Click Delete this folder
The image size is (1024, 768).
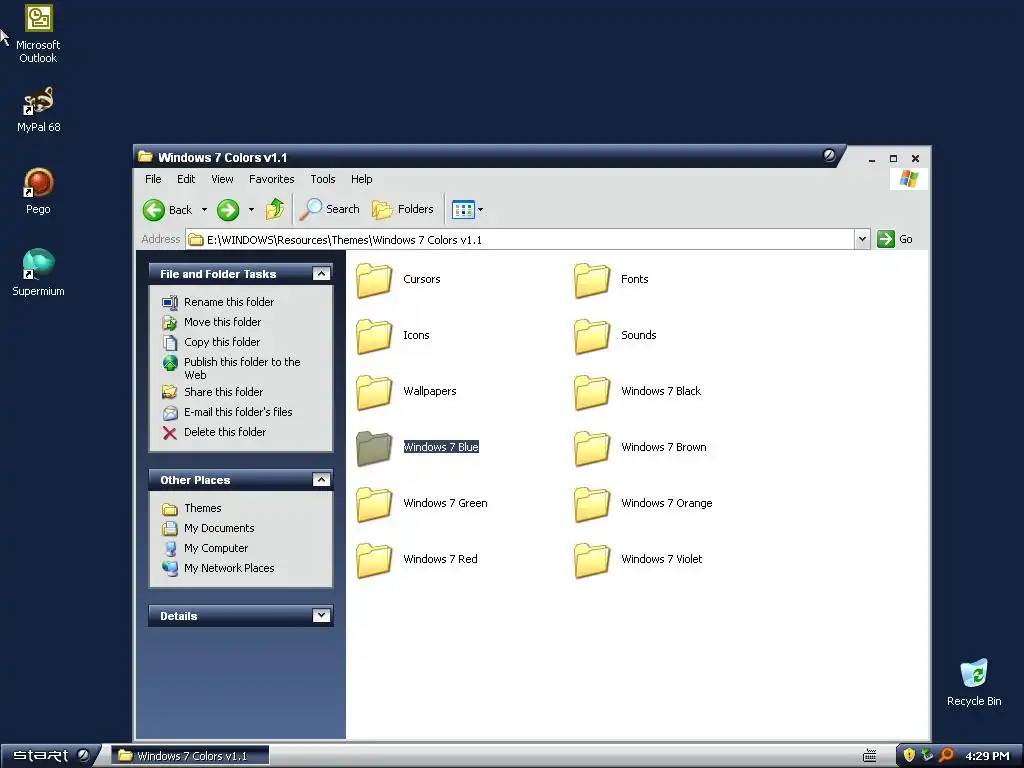click(225, 432)
